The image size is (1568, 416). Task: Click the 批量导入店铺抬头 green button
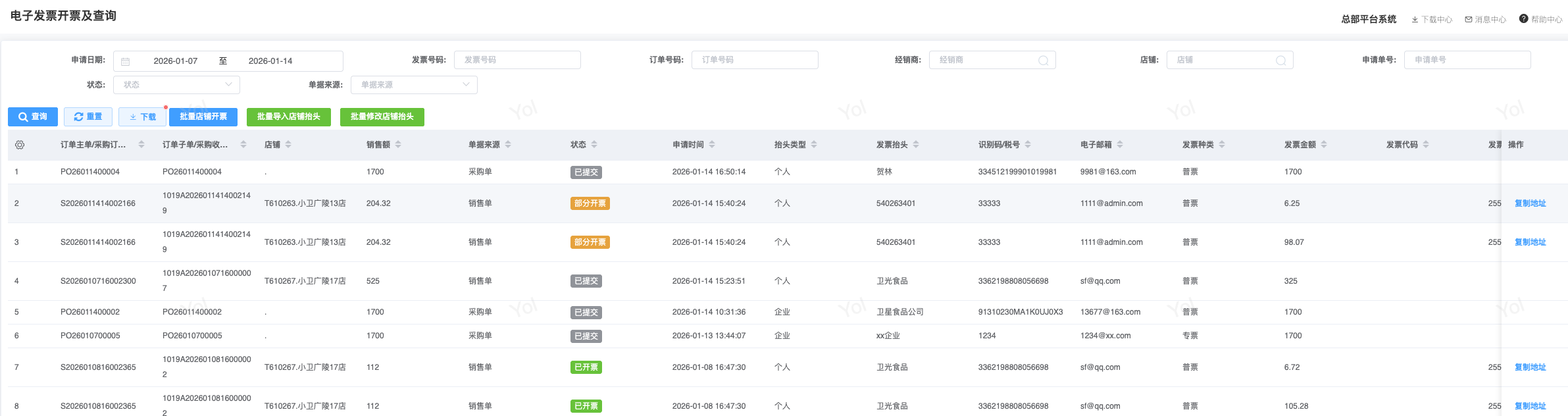pyautogui.click(x=288, y=117)
